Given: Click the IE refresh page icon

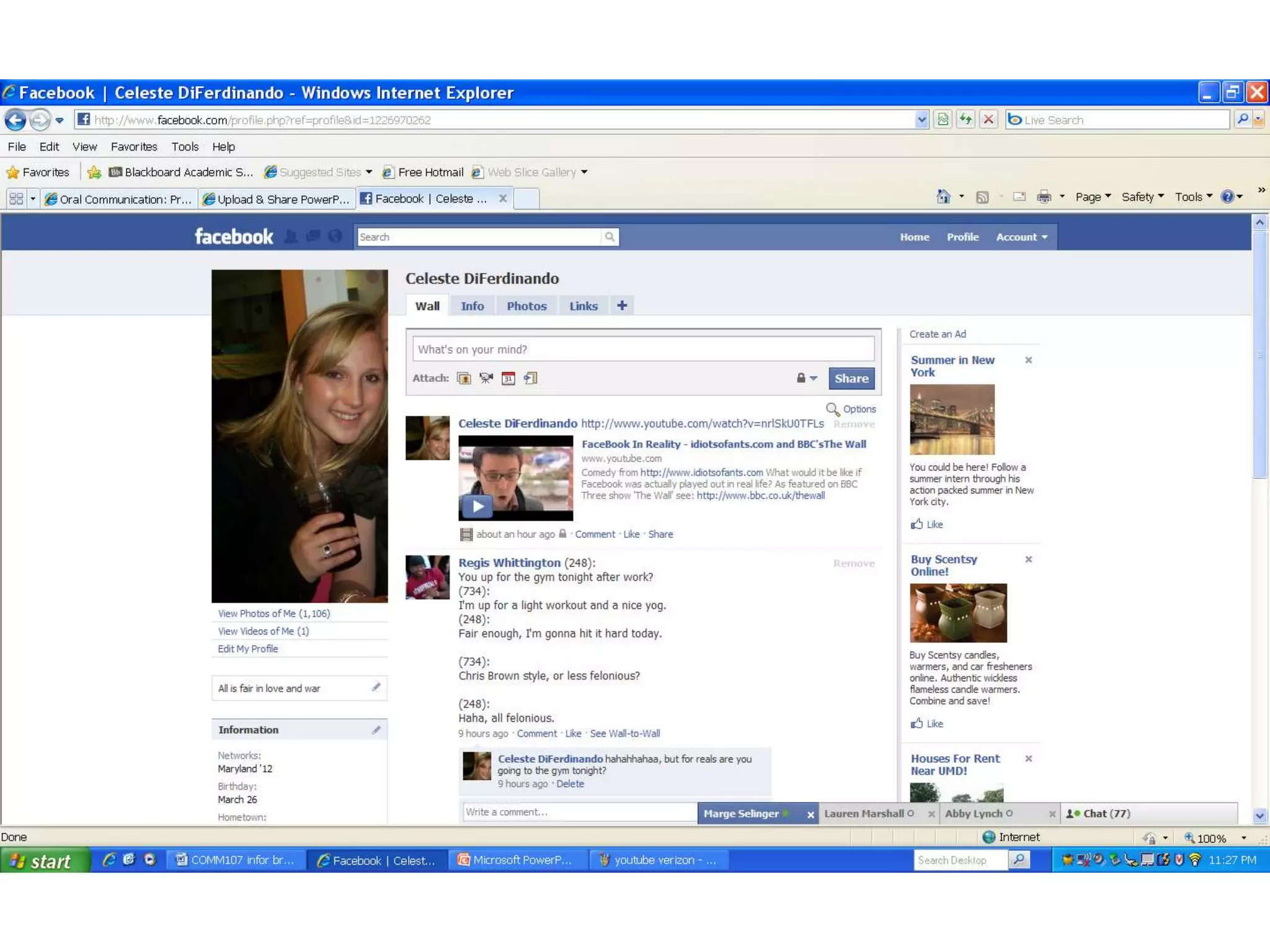Looking at the screenshot, I should [x=966, y=120].
